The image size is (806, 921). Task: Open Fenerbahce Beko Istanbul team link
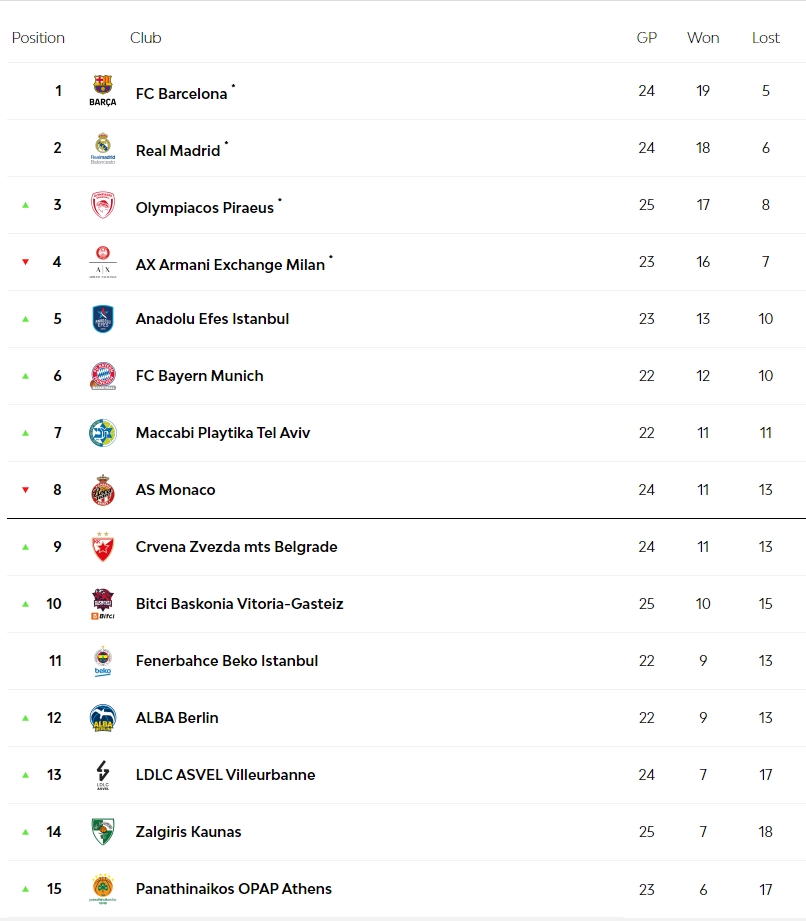(x=227, y=661)
